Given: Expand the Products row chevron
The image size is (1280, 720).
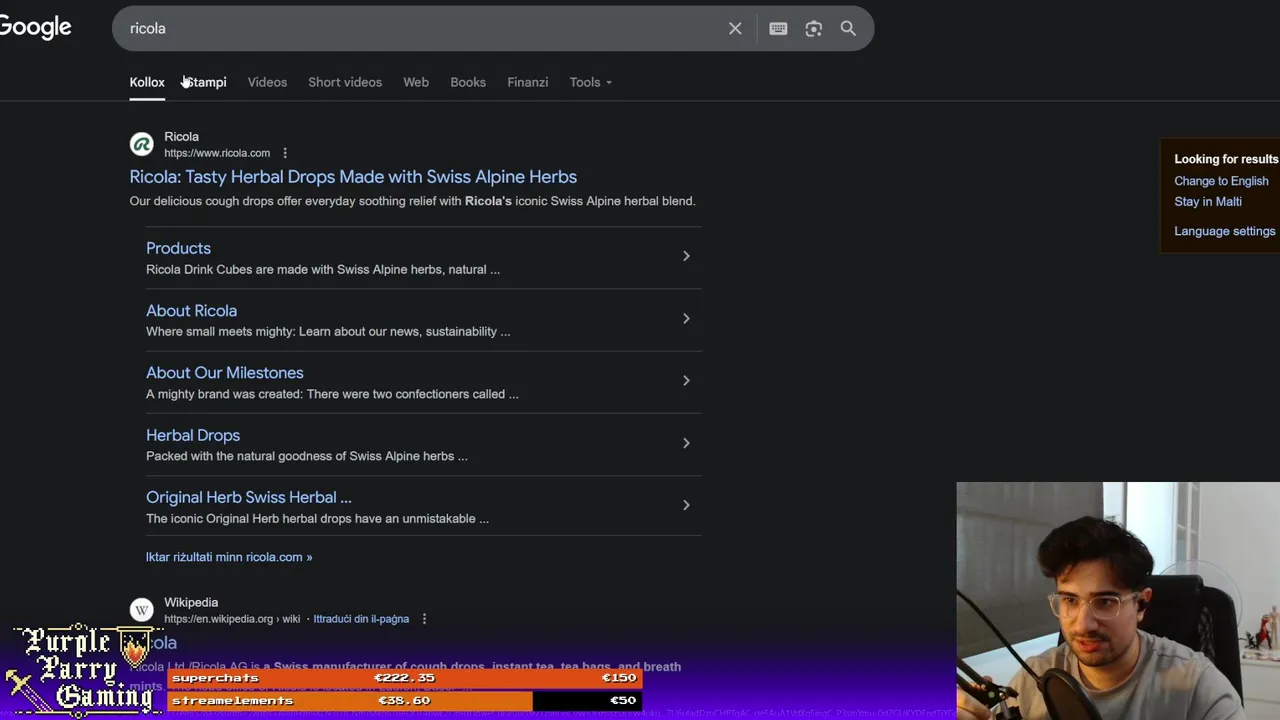Looking at the screenshot, I should [x=686, y=256].
